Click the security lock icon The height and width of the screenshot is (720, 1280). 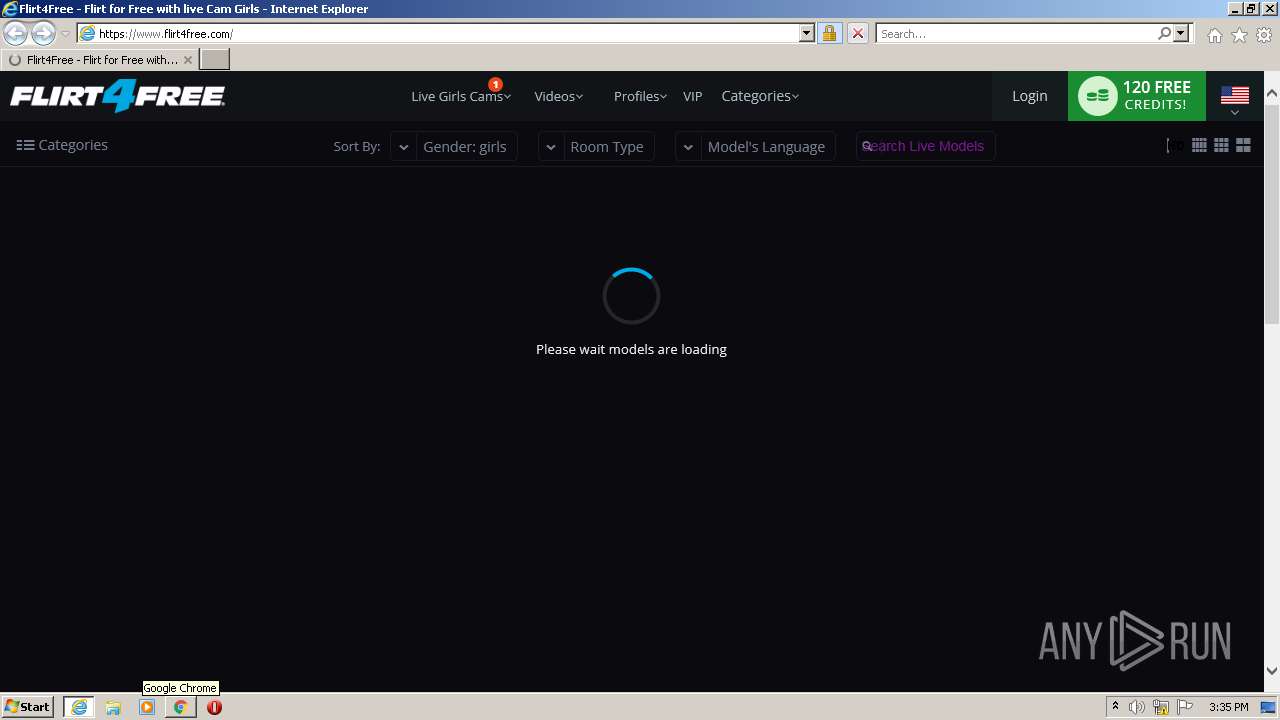[829, 33]
